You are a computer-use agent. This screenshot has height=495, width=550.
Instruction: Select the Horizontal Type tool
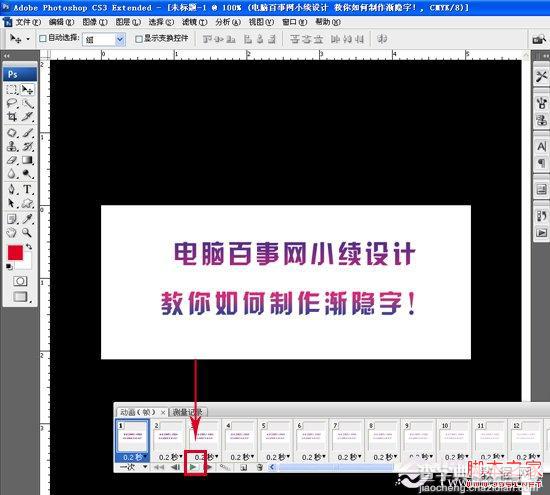tap(27, 189)
